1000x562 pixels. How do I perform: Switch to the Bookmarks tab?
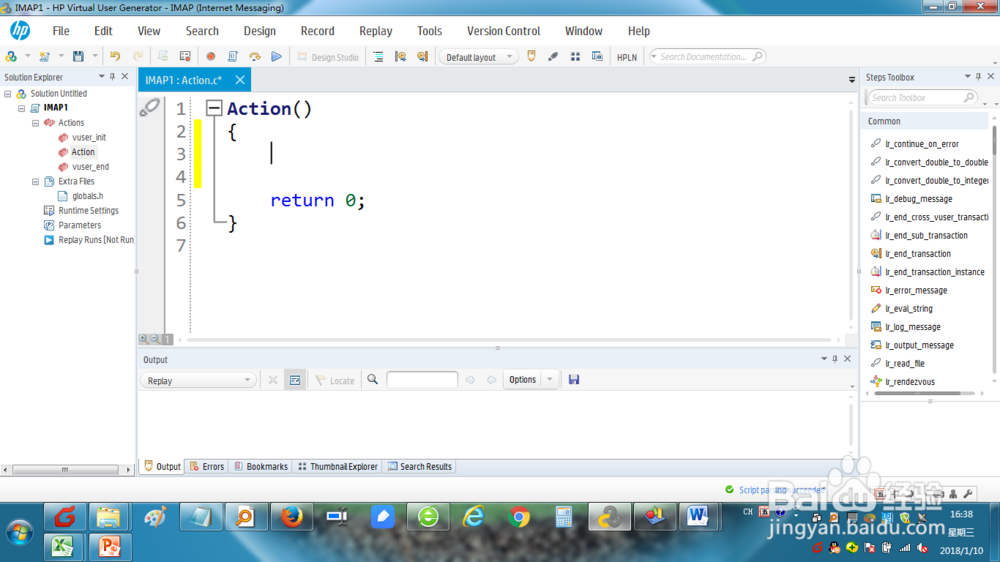point(261,467)
